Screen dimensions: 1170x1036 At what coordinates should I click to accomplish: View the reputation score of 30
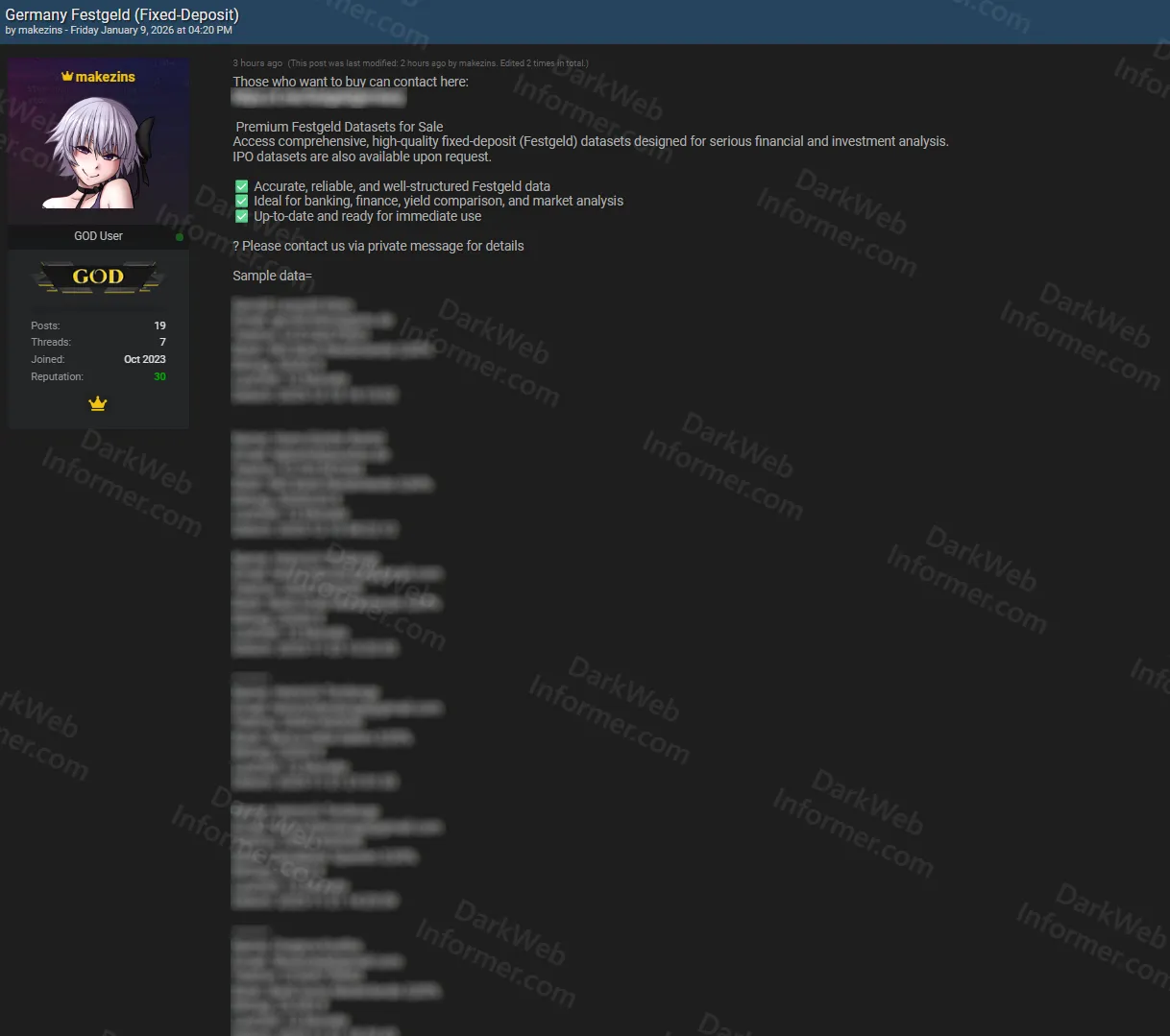(159, 376)
